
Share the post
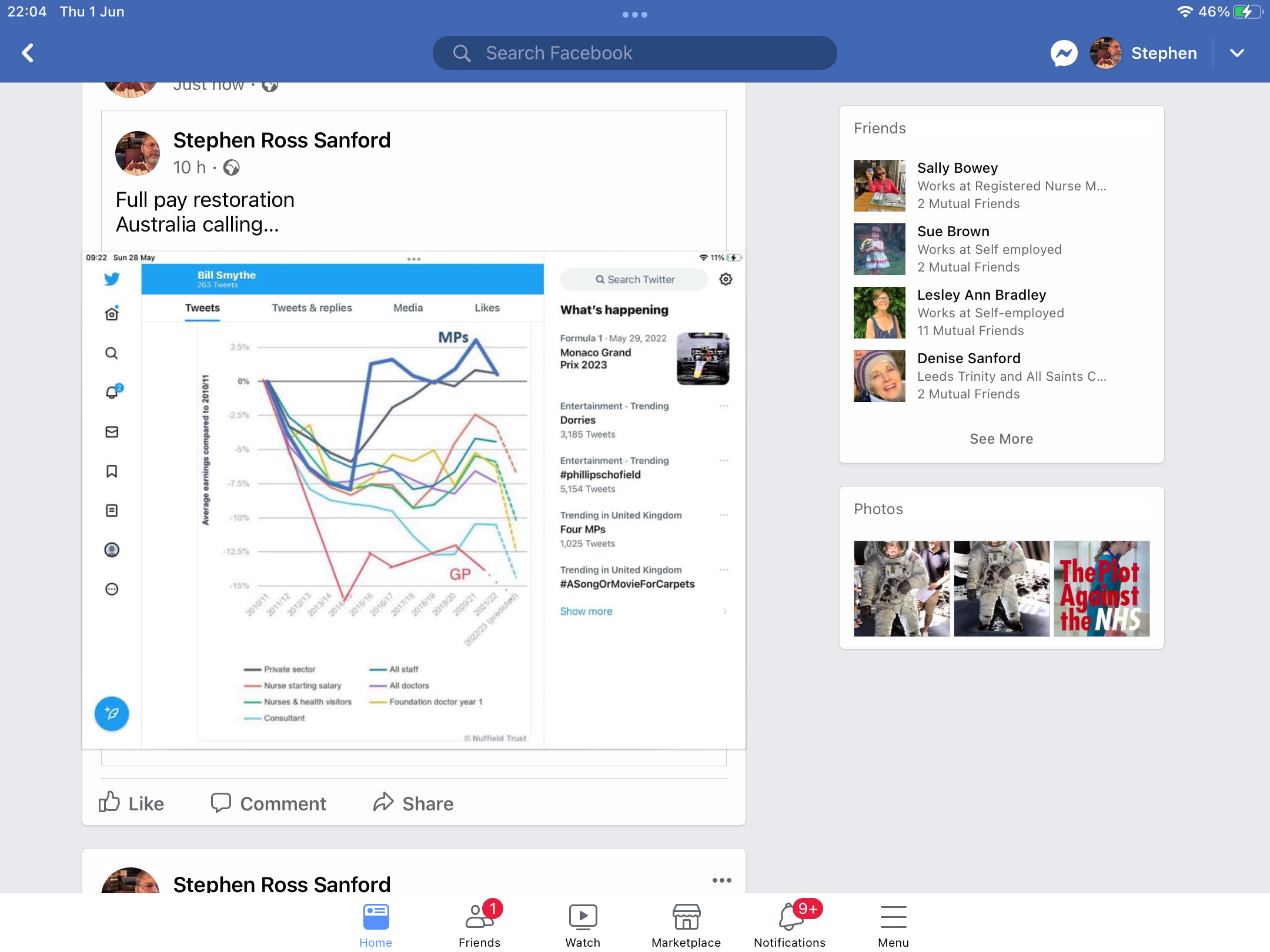coord(413,803)
